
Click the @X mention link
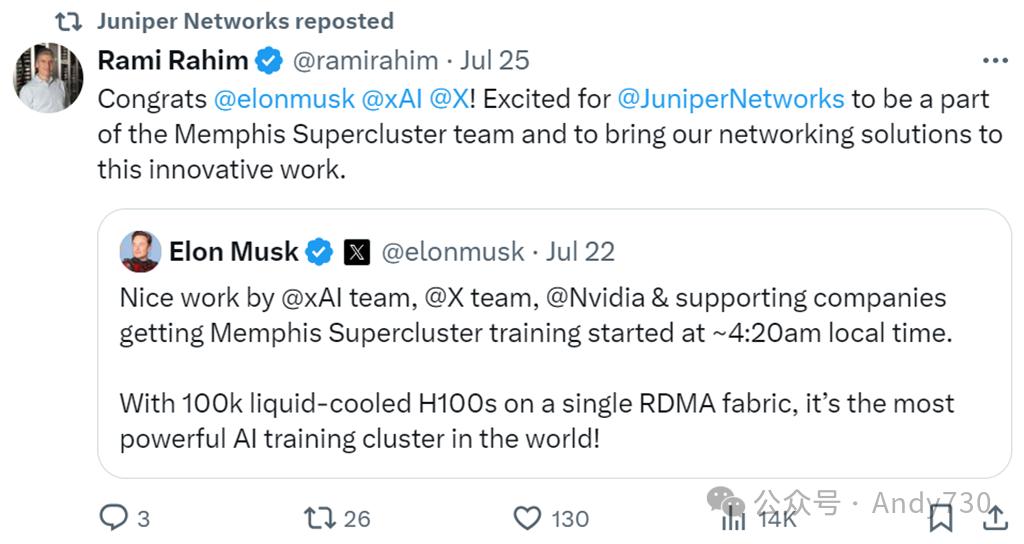[x=450, y=99]
